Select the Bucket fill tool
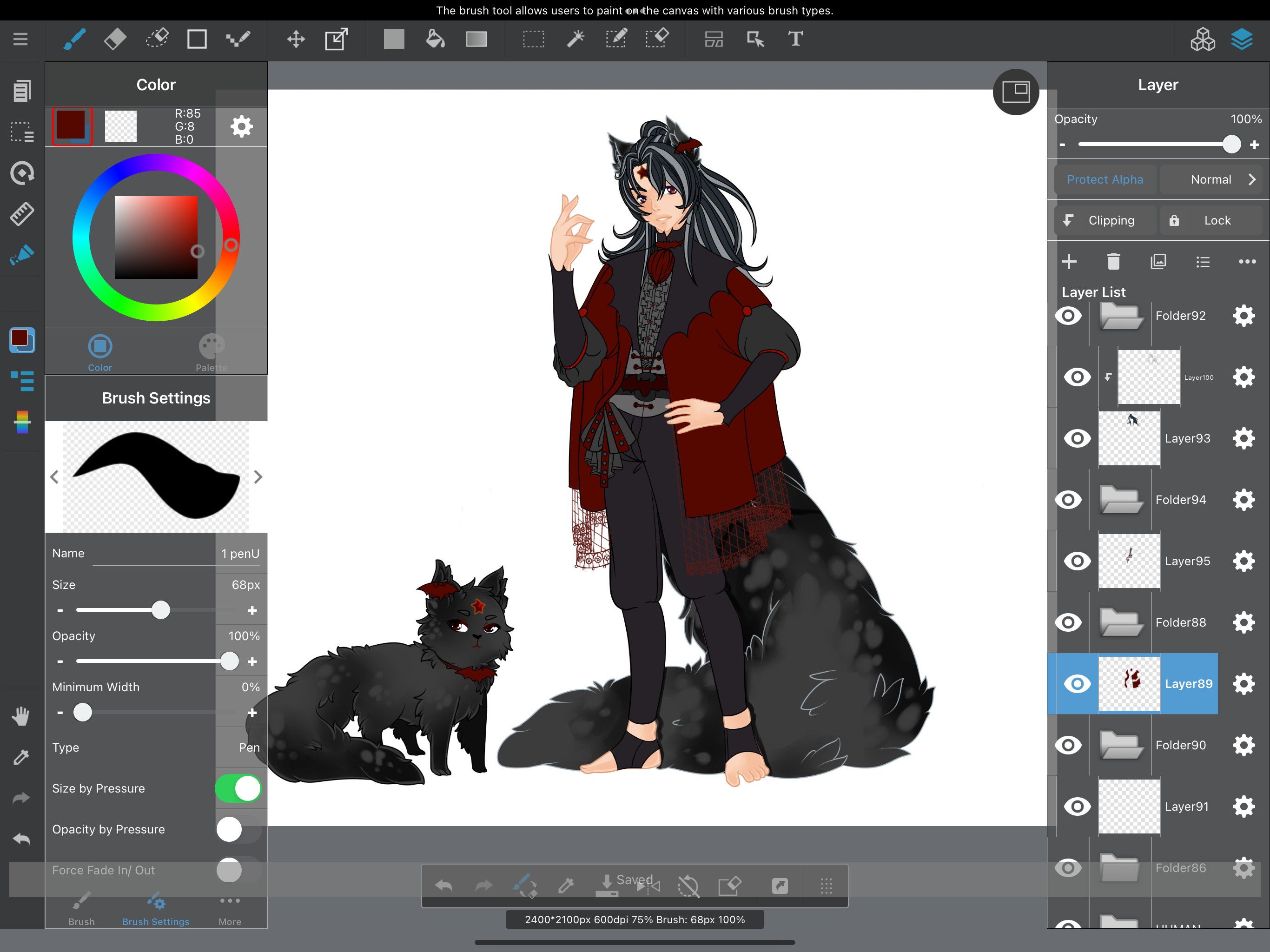The width and height of the screenshot is (1270, 952). point(435,39)
